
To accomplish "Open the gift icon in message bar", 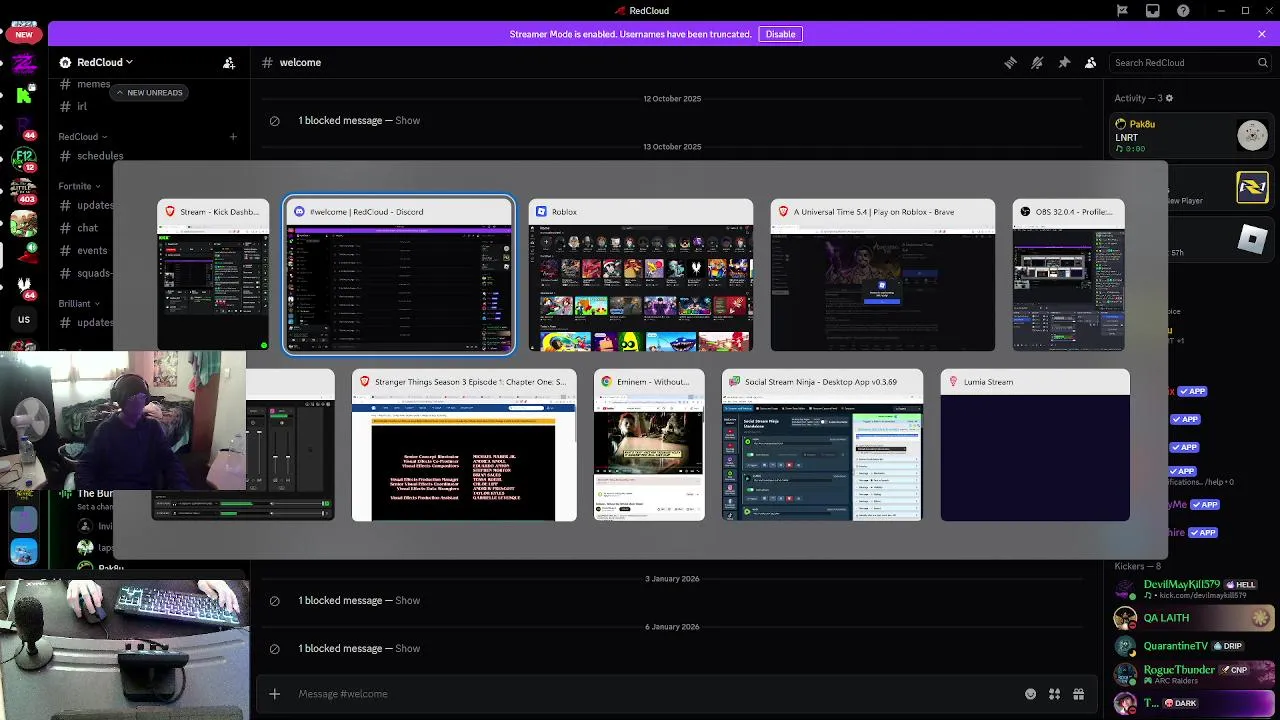I will (x=1078, y=694).
